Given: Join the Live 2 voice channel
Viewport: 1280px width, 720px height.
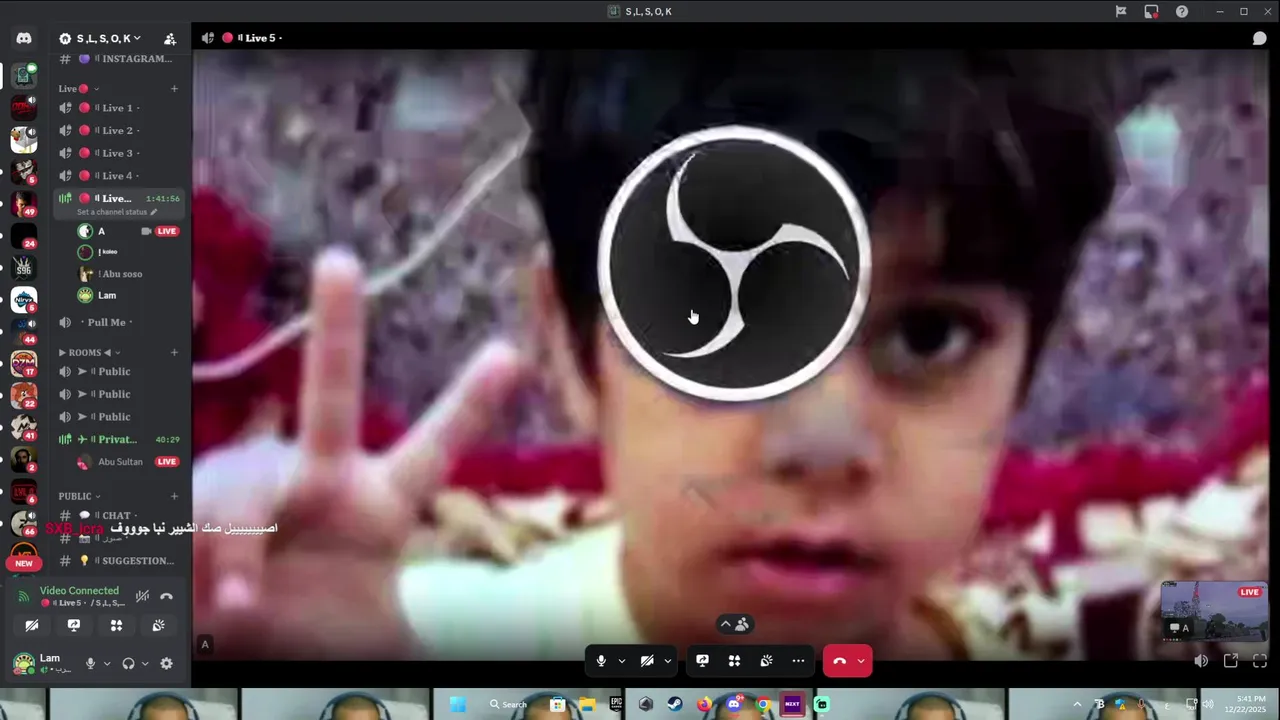Looking at the screenshot, I should click(x=120, y=131).
